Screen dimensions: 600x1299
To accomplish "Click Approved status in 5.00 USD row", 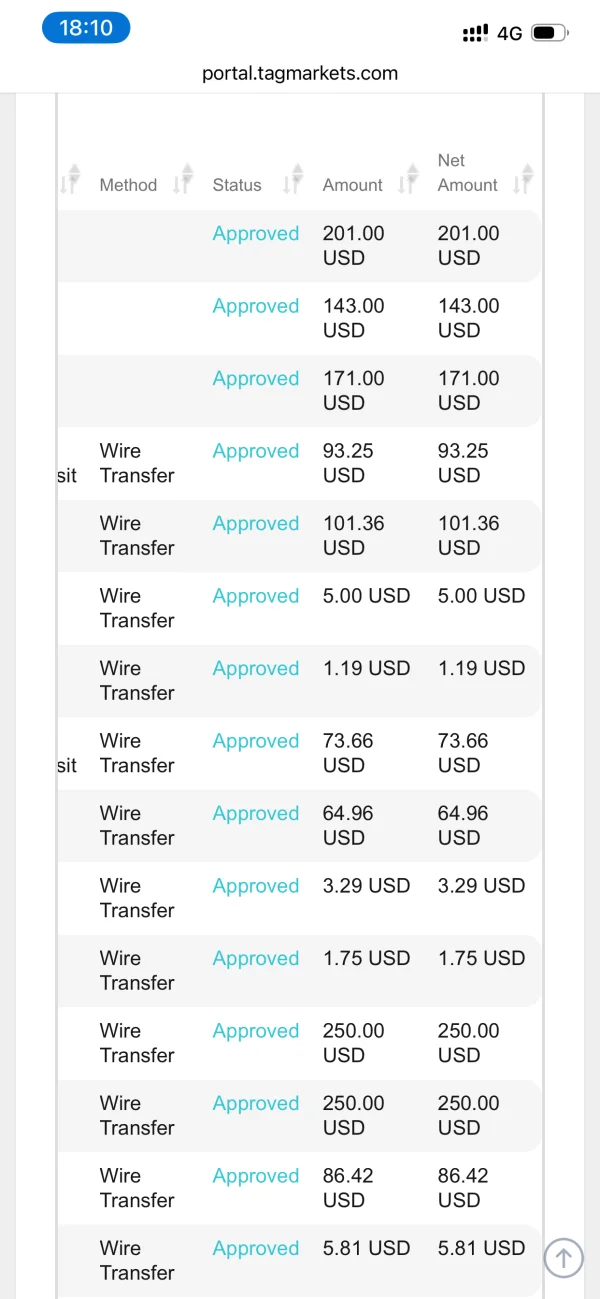I will [256, 596].
